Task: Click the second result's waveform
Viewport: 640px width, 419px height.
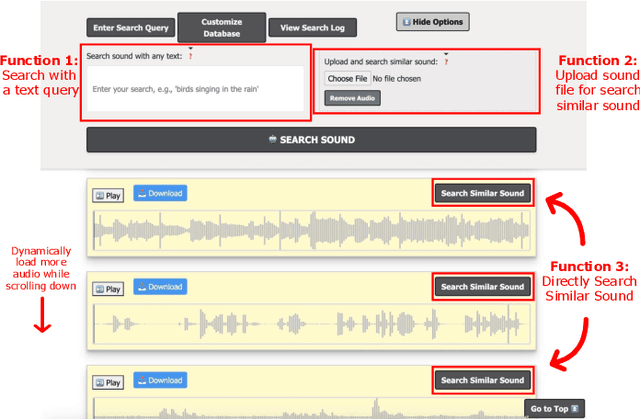Action: coord(312,324)
